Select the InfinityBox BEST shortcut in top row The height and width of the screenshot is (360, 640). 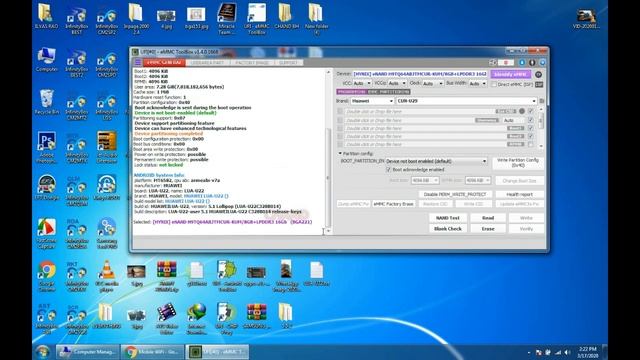click(76, 21)
